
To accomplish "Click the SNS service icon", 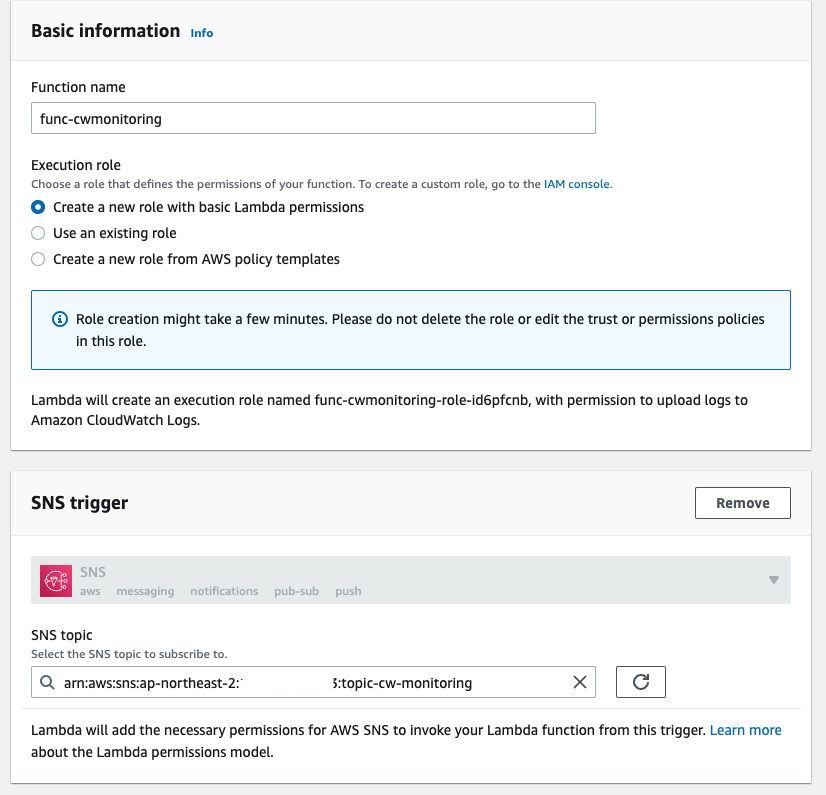I will [55, 581].
